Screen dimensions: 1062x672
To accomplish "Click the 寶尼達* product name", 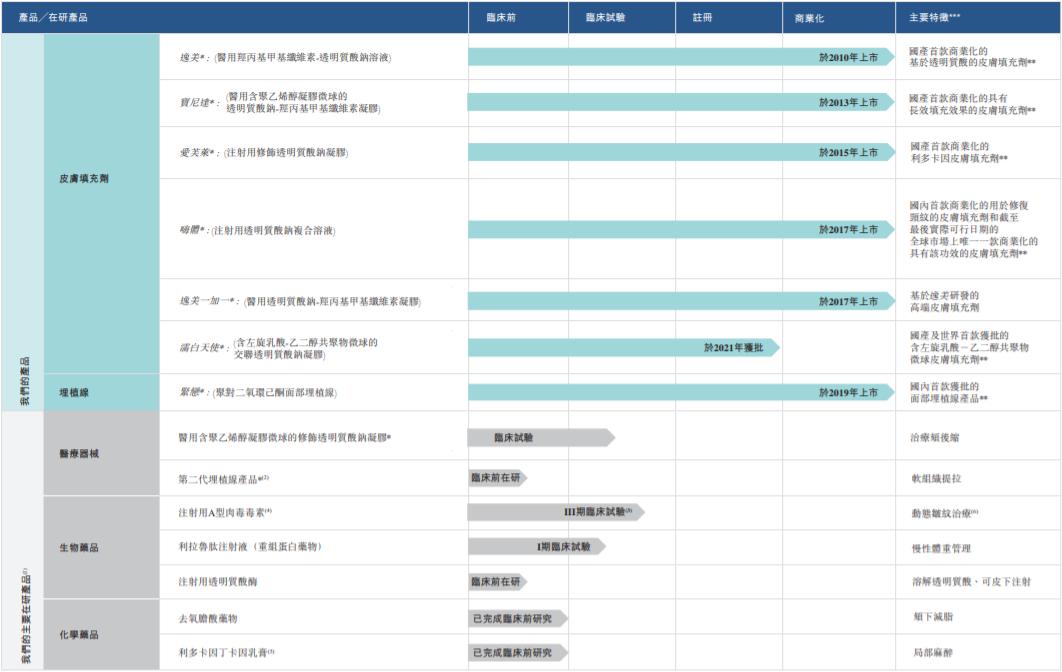I will pyautogui.click(x=198, y=102).
